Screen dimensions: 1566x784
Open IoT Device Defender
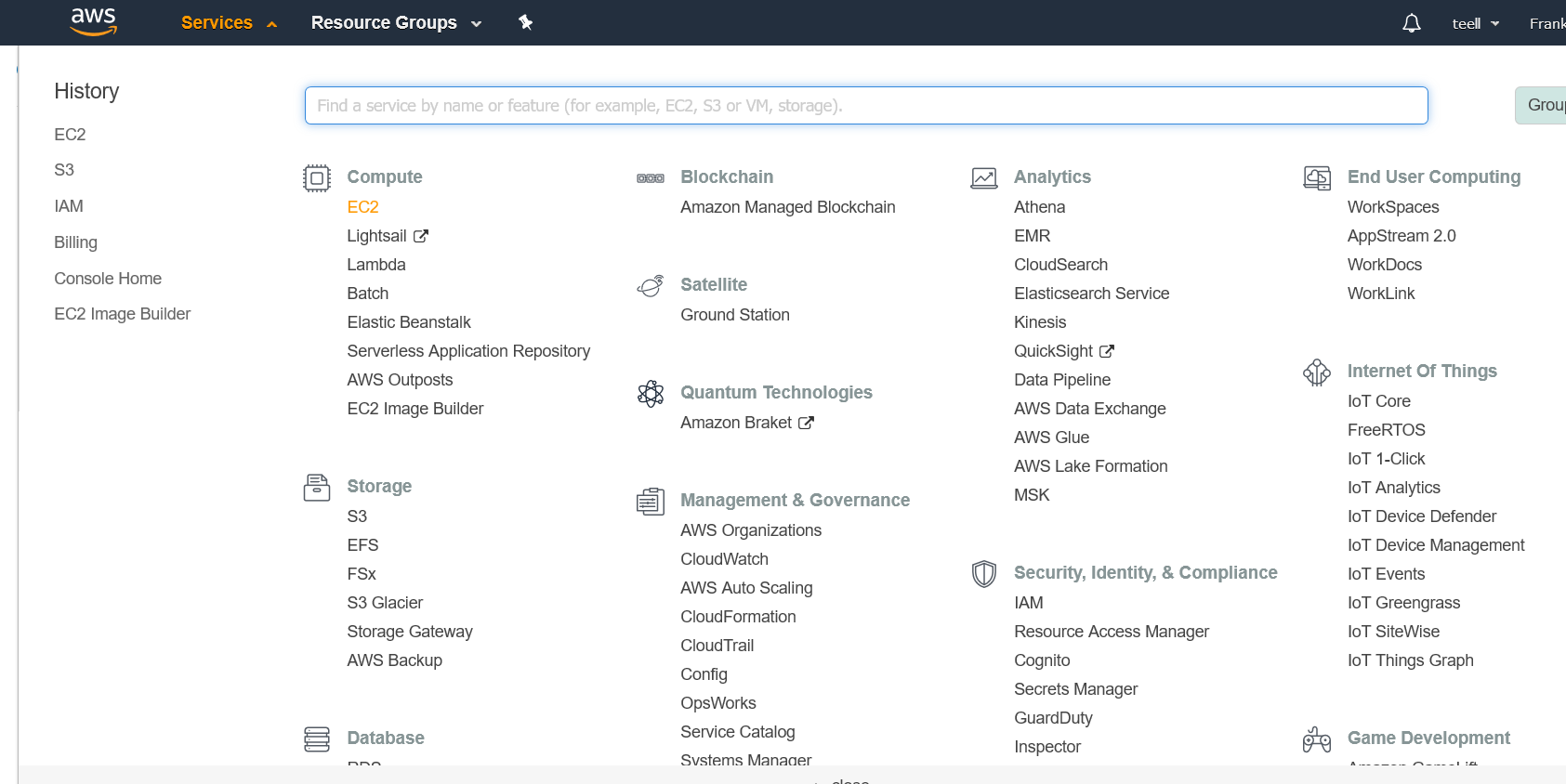[1422, 516]
